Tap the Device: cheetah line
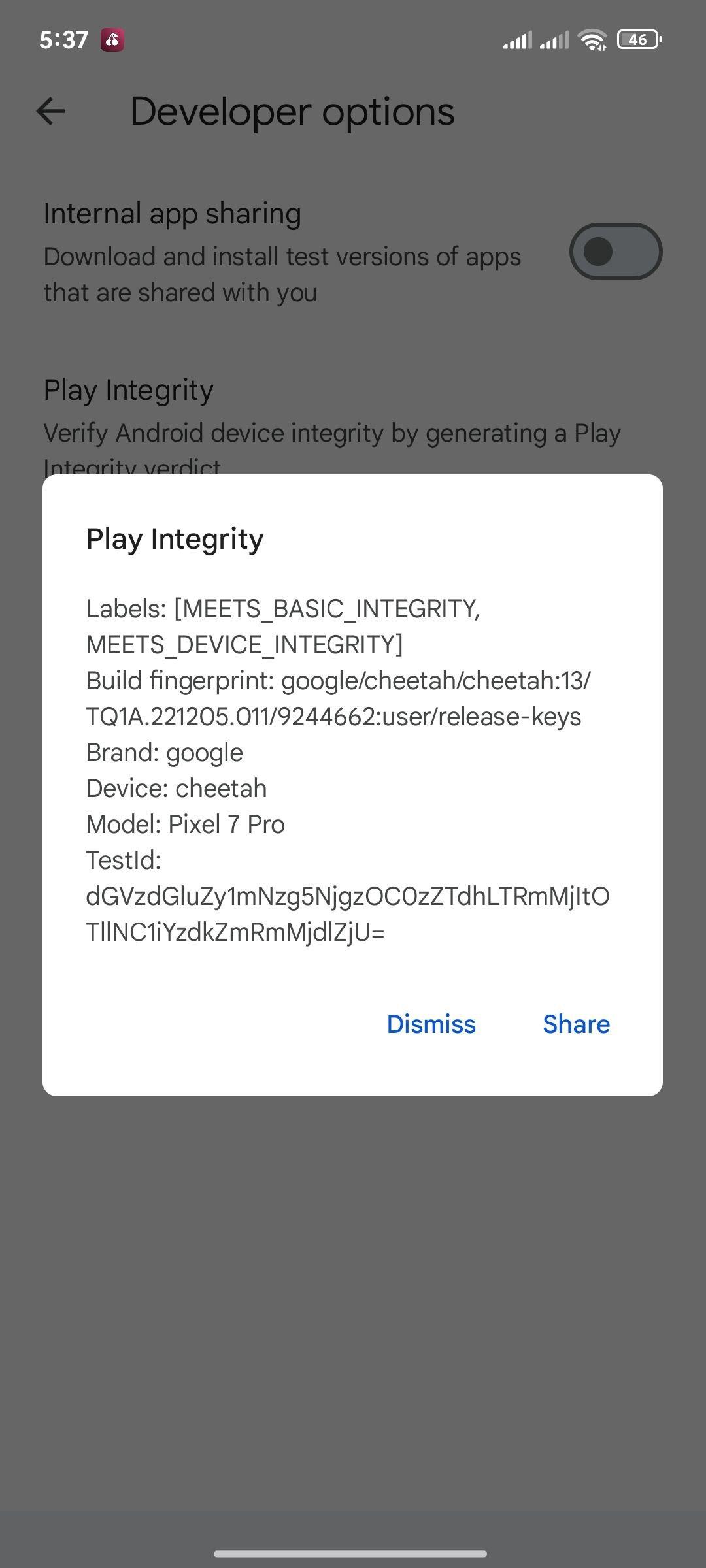The width and height of the screenshot is (706, 1568). [x=176, y=789]
